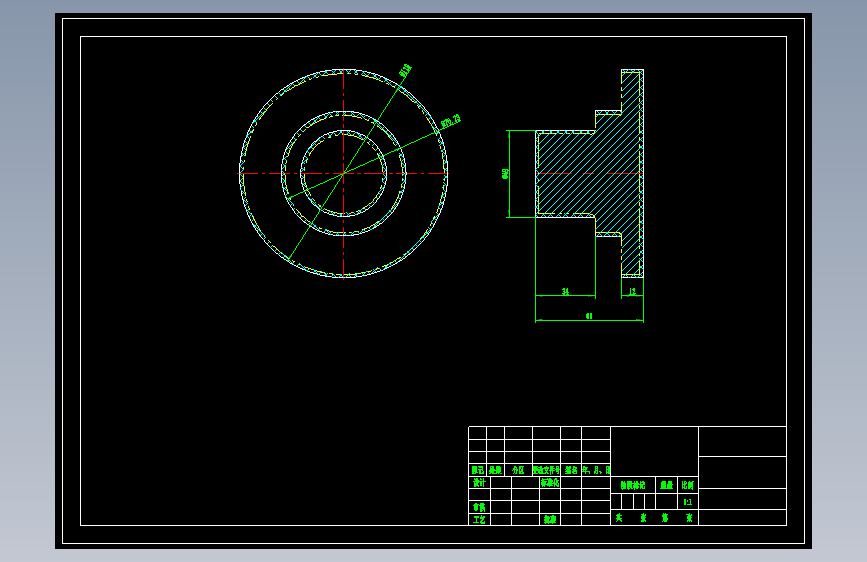Click the center point of the concentric circles
This screenshot has width=867, height=562.
pyautogui.click(x=343, y=173)
